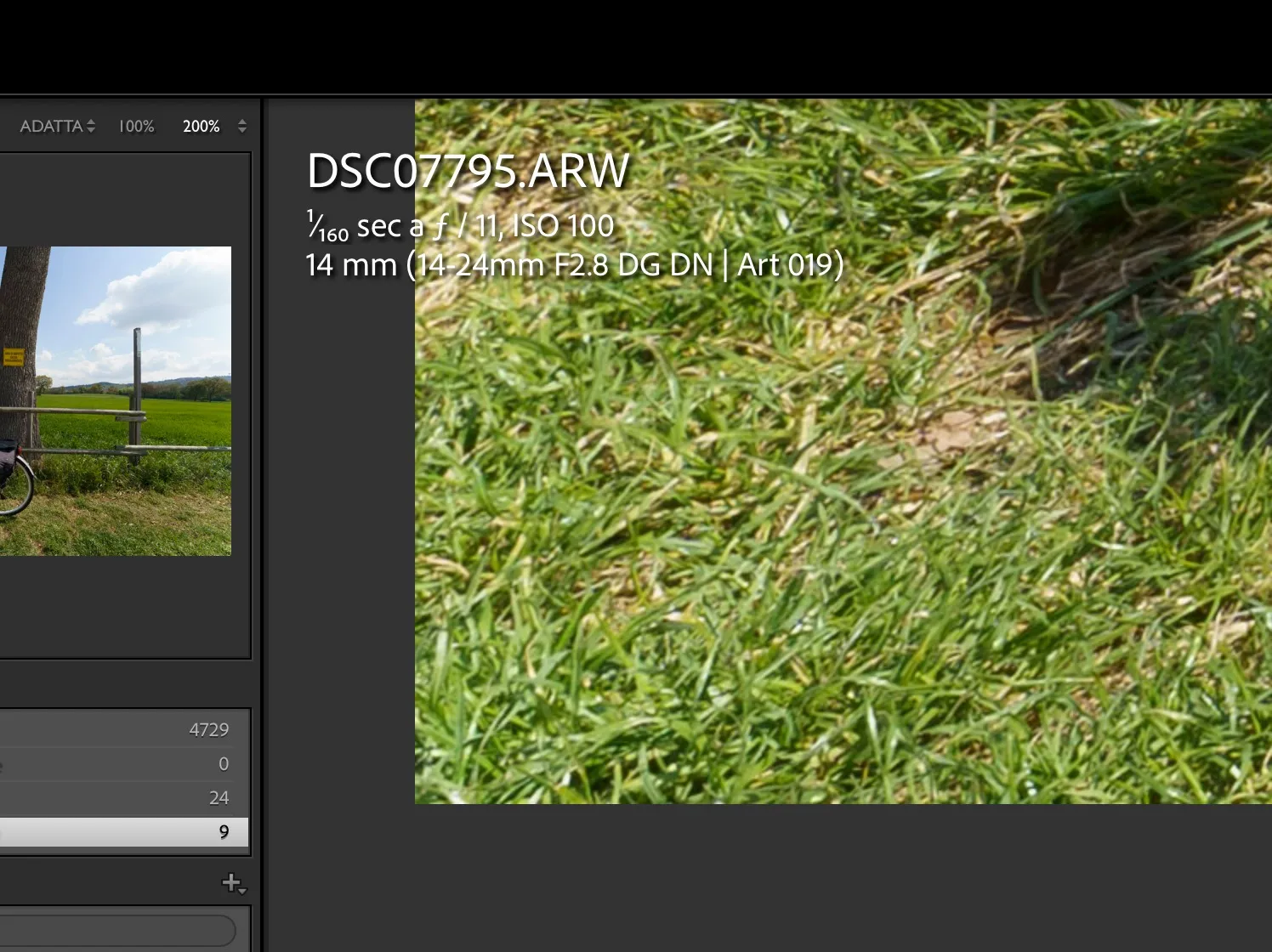Click the 1/160 sec exposure info overlay
This screenshot has height=952, width=1272.
pyautogui.click(x=460, y=226)
